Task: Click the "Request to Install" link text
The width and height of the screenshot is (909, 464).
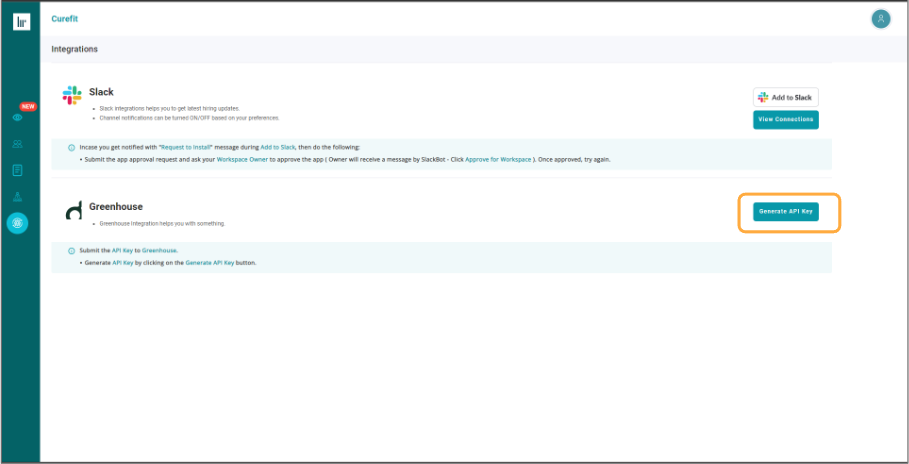Action: pos(186,147)
